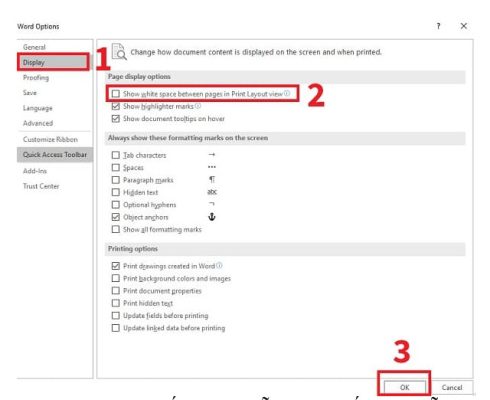Click the help question mark icon
The image size is (490, 400).
pos(438,26)
